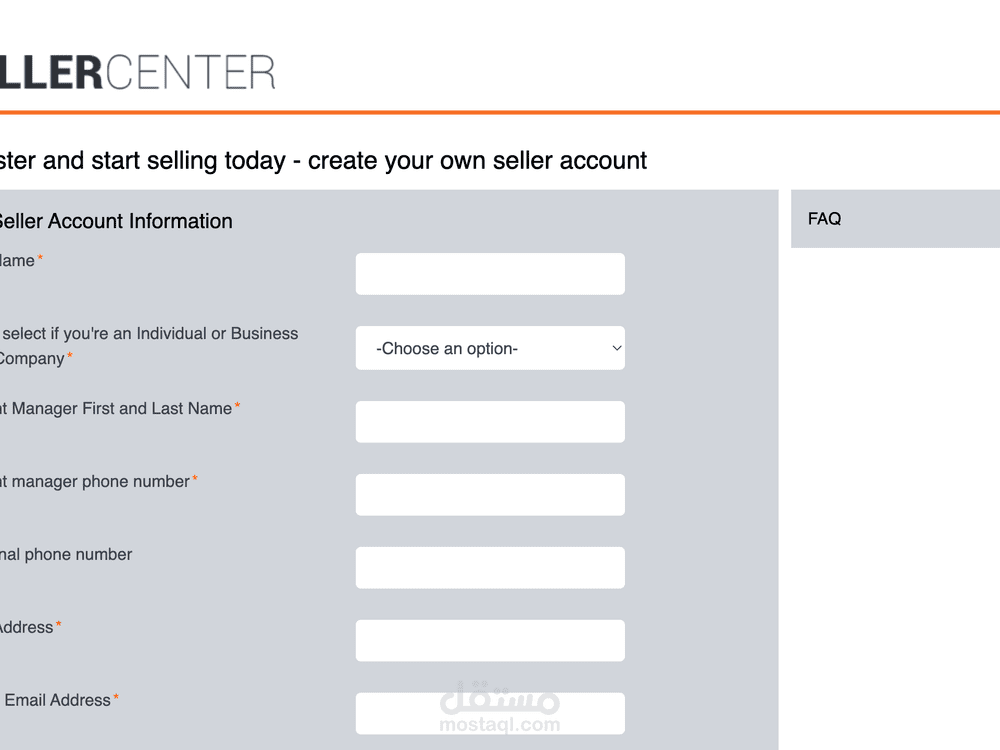Focus the bottom Email Address input box
This screenshot has width=1000, height=750.
click(490, 713)
